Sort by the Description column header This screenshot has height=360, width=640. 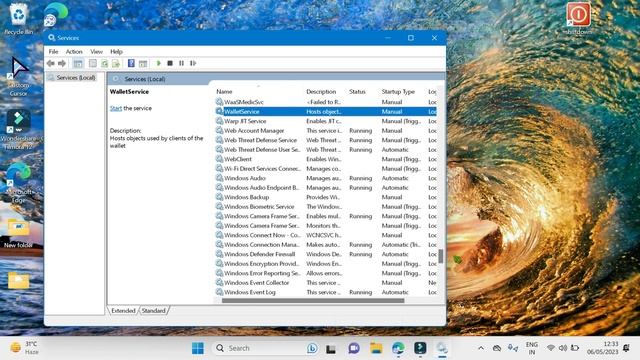coord(321,92)
